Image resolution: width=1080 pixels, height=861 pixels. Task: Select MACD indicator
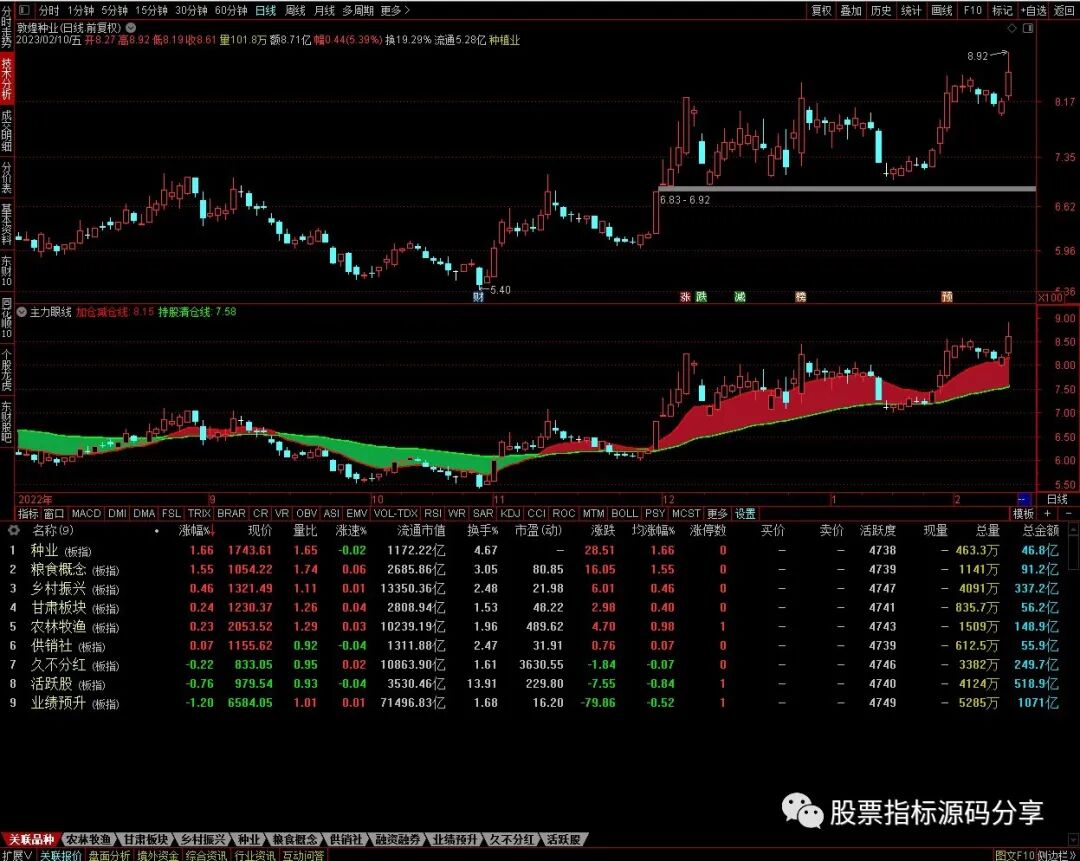86,513
